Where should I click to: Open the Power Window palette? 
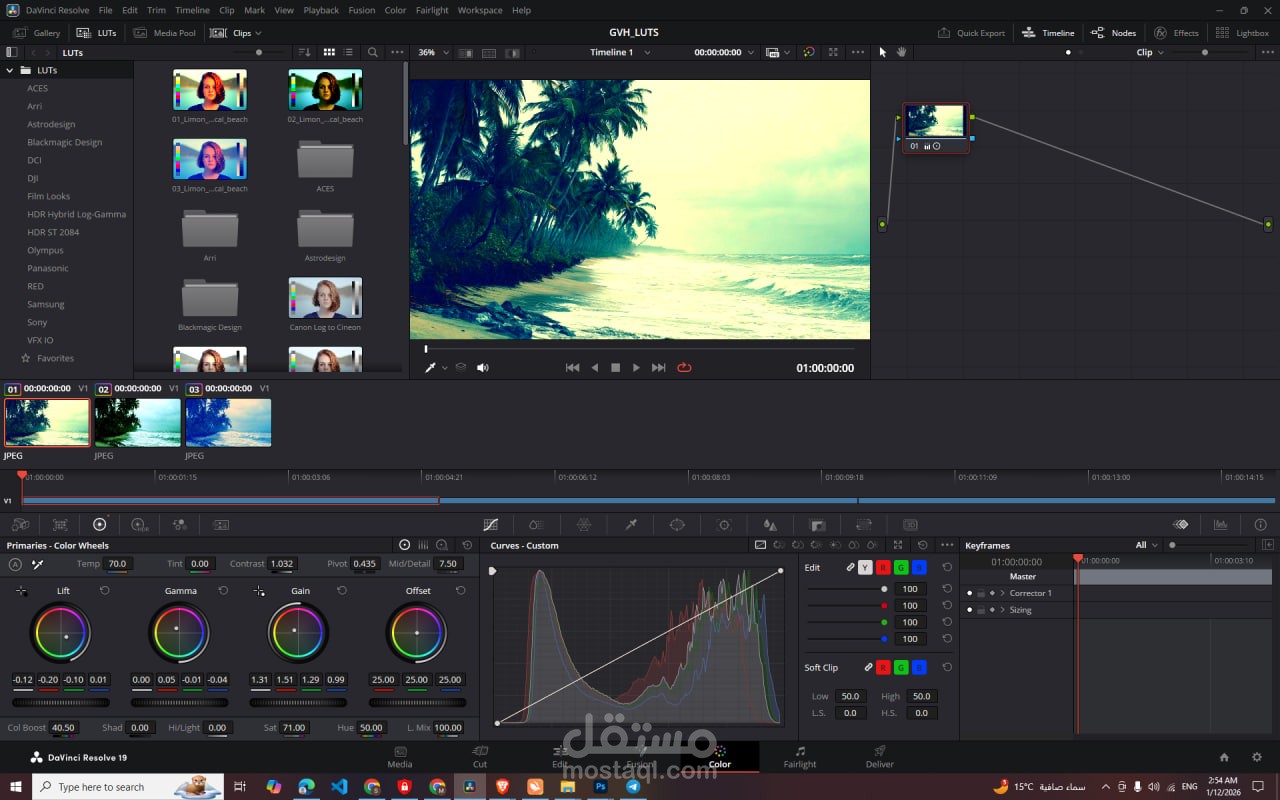(677, 524)
